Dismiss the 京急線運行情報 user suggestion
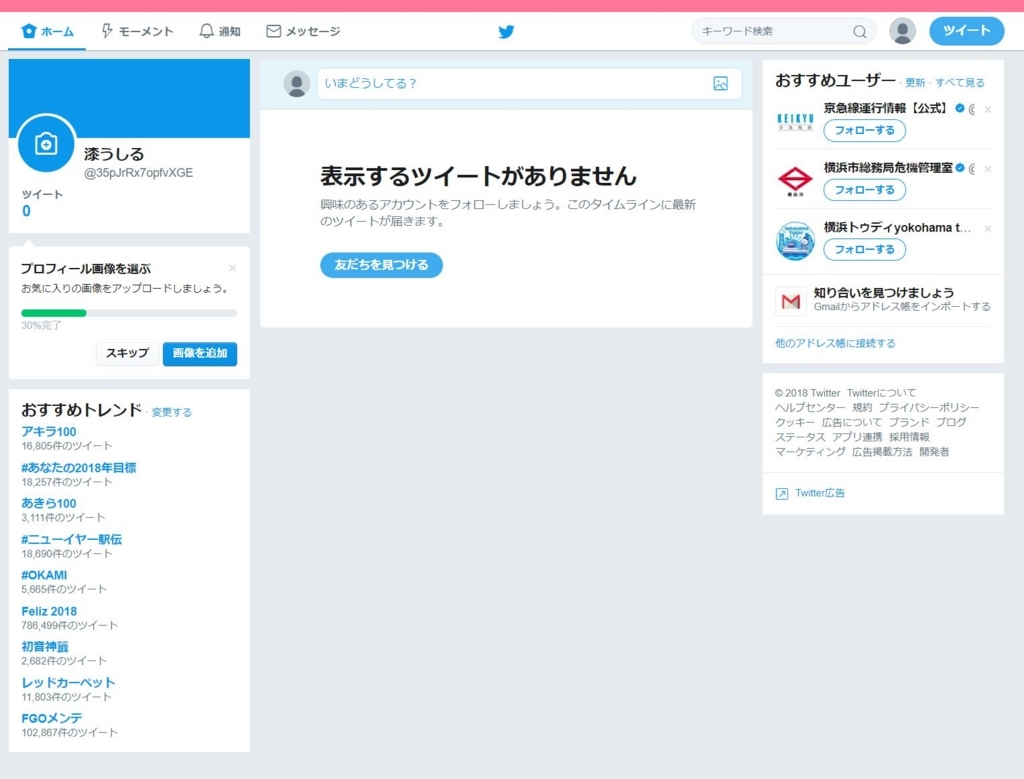Image resolution: width=1024 pixels, height=779 pixels. pos(988,109)
